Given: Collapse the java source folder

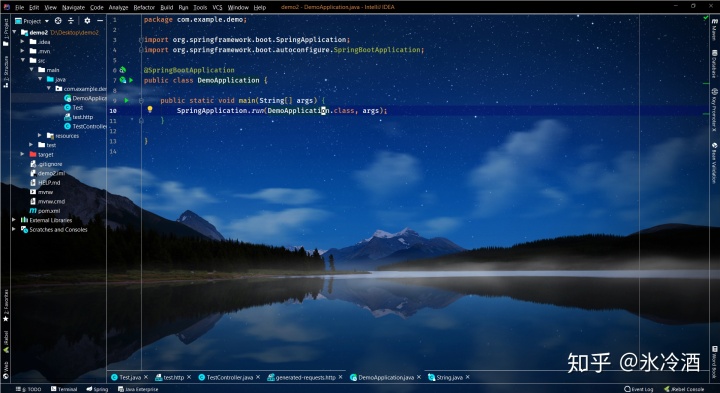Looking at the screenshot, I should point(40,79).
